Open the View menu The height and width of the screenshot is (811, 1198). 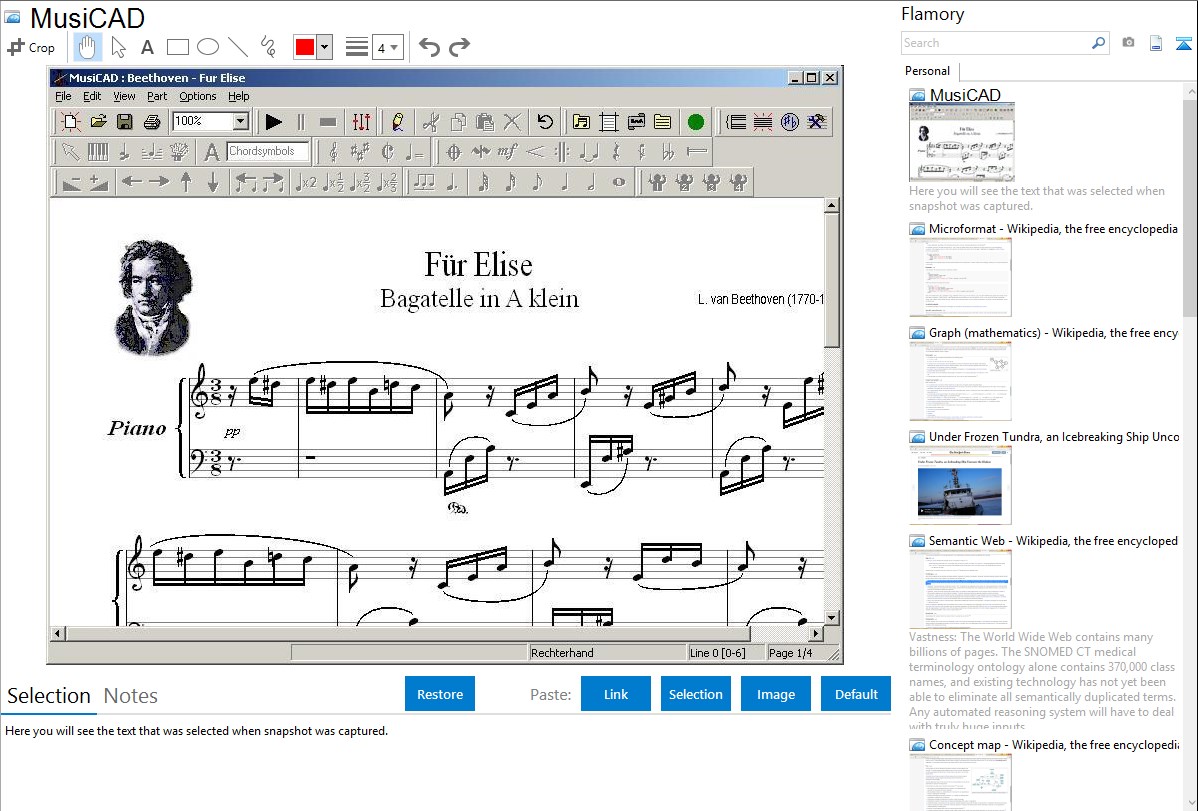[124, 96]
